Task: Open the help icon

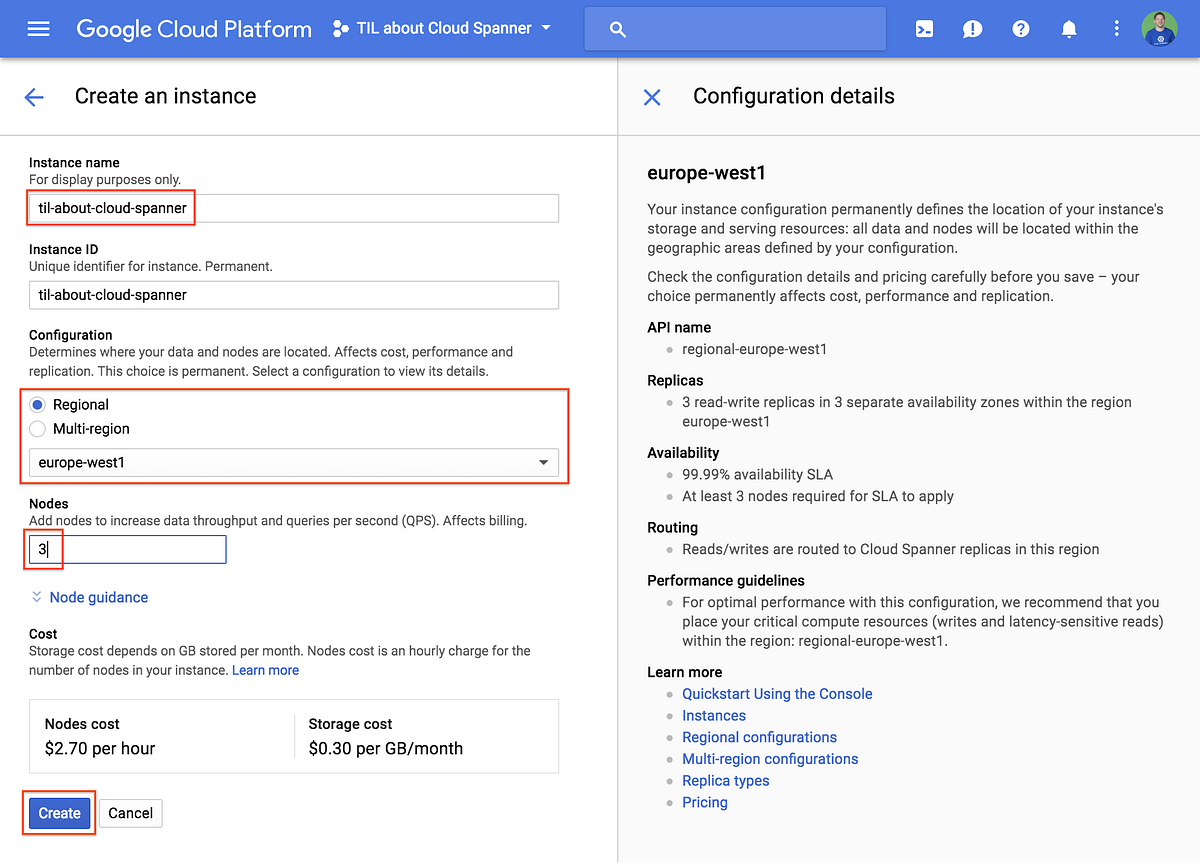Action: pyautogui.click(x=1020, y=29)
